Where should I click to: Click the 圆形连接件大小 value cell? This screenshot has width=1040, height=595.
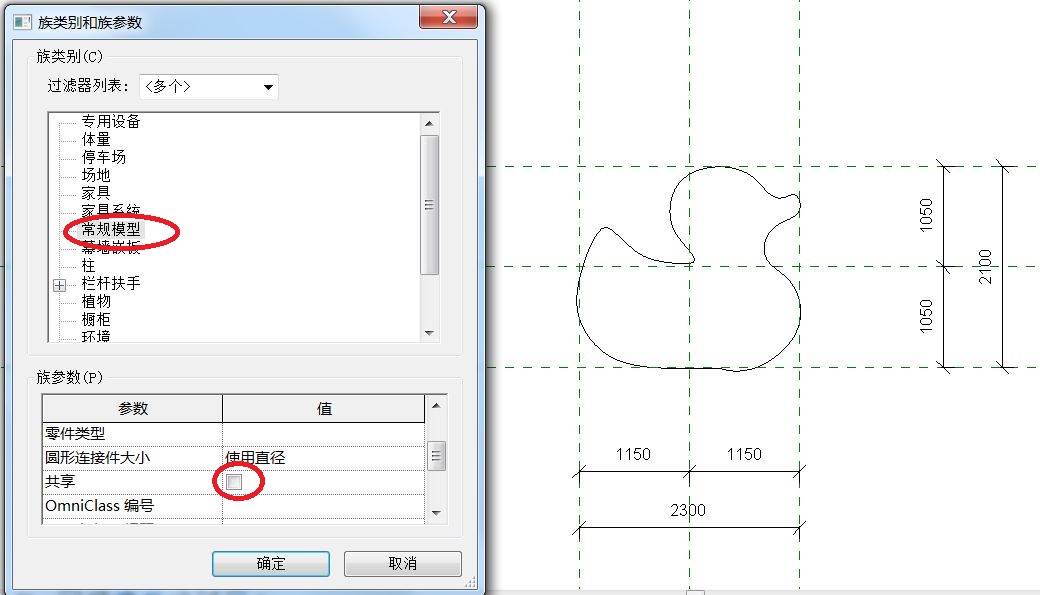(x=323, y=458)
